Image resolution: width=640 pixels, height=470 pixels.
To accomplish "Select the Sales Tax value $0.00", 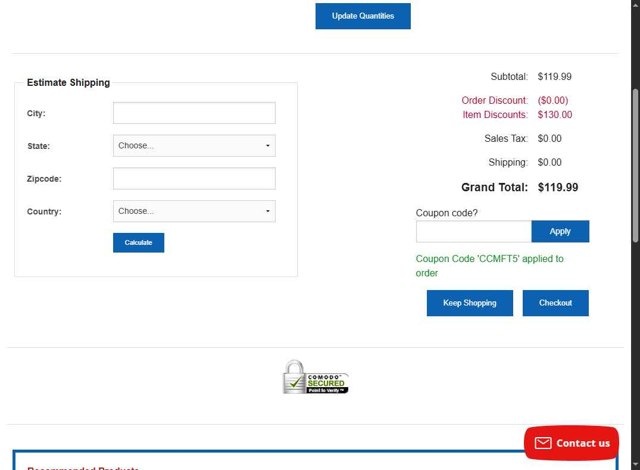I will (549, 139).
